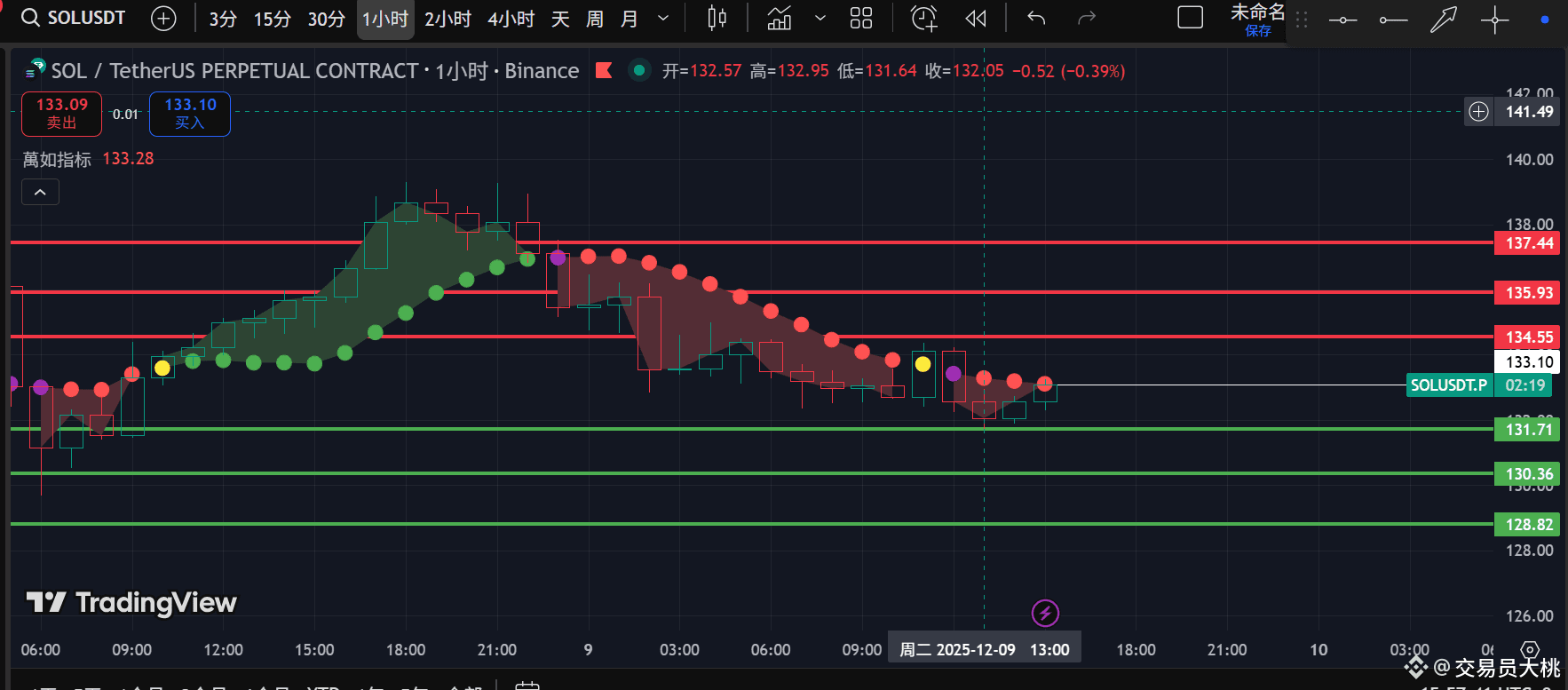Click the 131.71 green support price label
Image resolution: width=1568 pixels, height=690 pixels.
coord(1529,430)
